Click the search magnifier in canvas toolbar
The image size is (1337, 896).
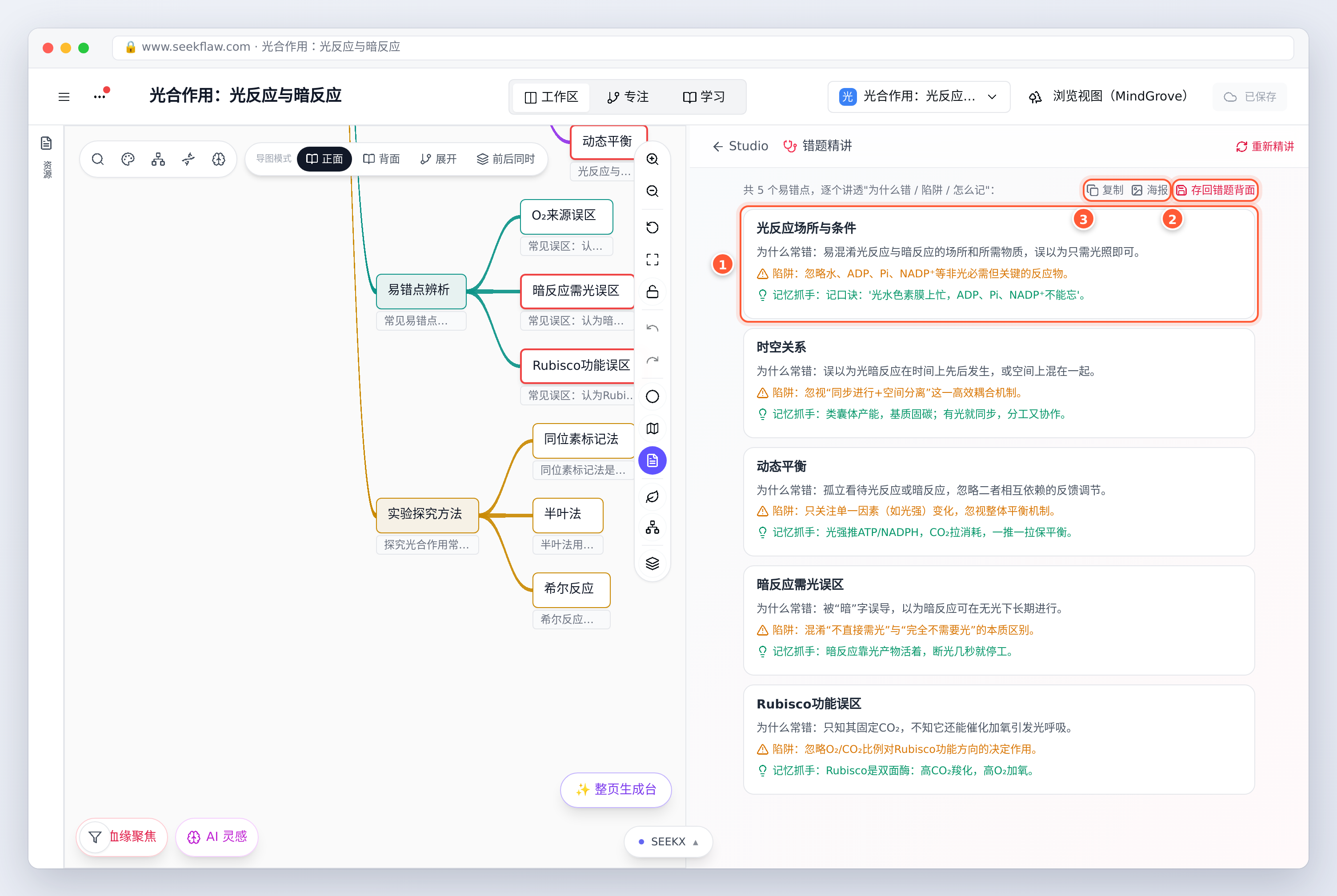pos(98,159)
